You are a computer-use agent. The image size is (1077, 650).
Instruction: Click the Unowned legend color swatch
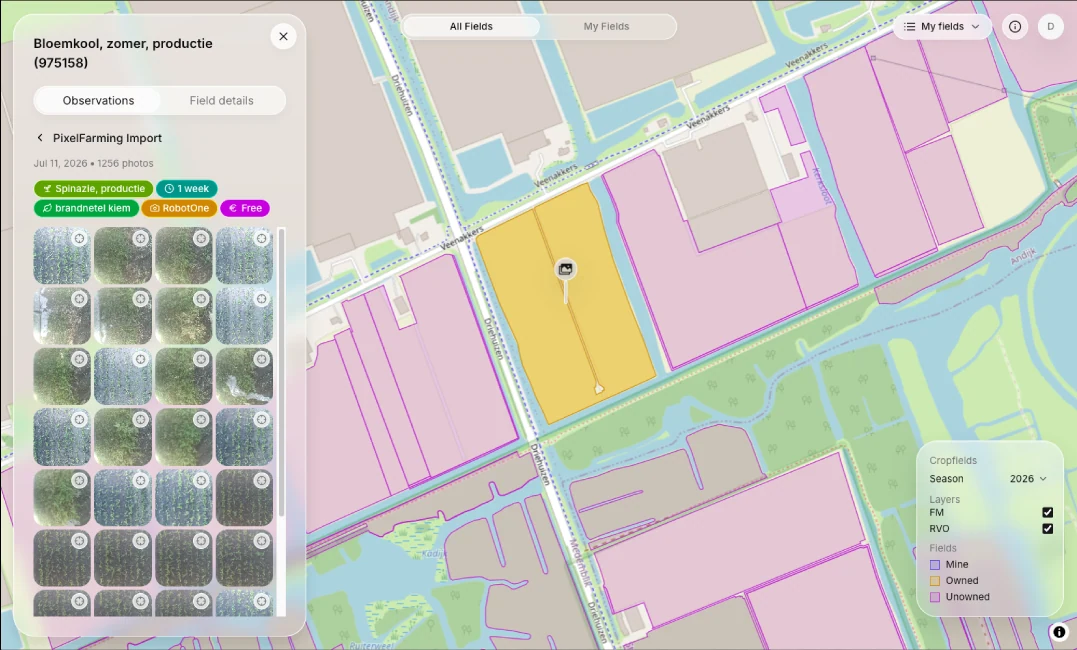click(935, 598)
